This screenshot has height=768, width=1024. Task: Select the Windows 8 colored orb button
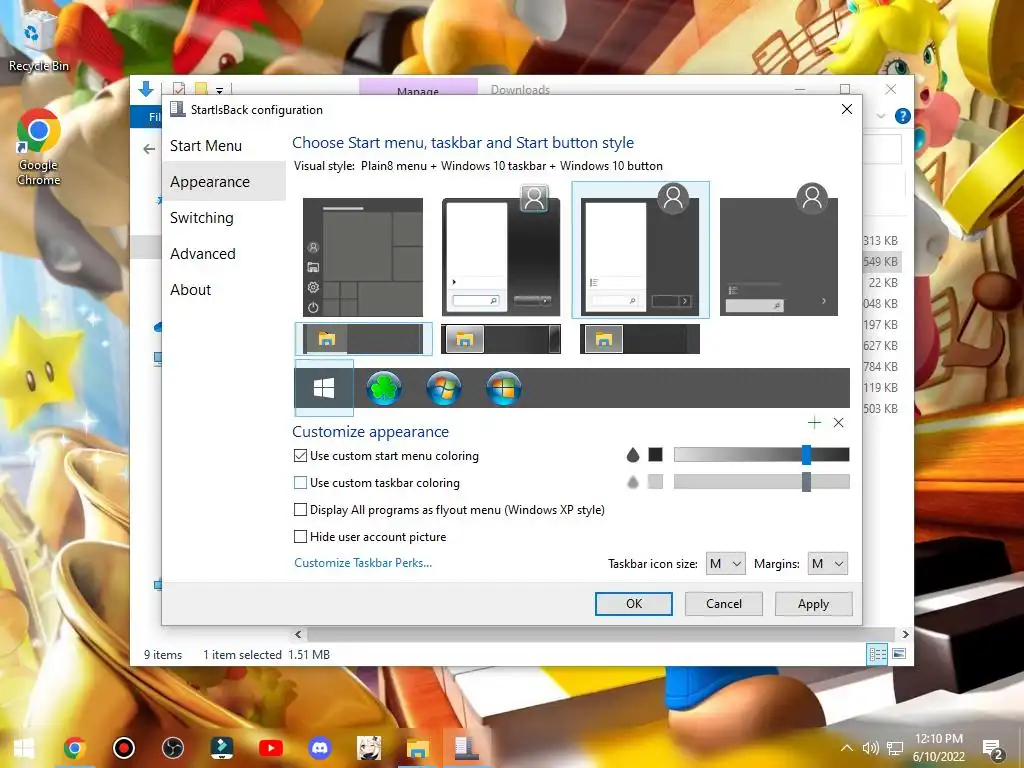(504, 388)
